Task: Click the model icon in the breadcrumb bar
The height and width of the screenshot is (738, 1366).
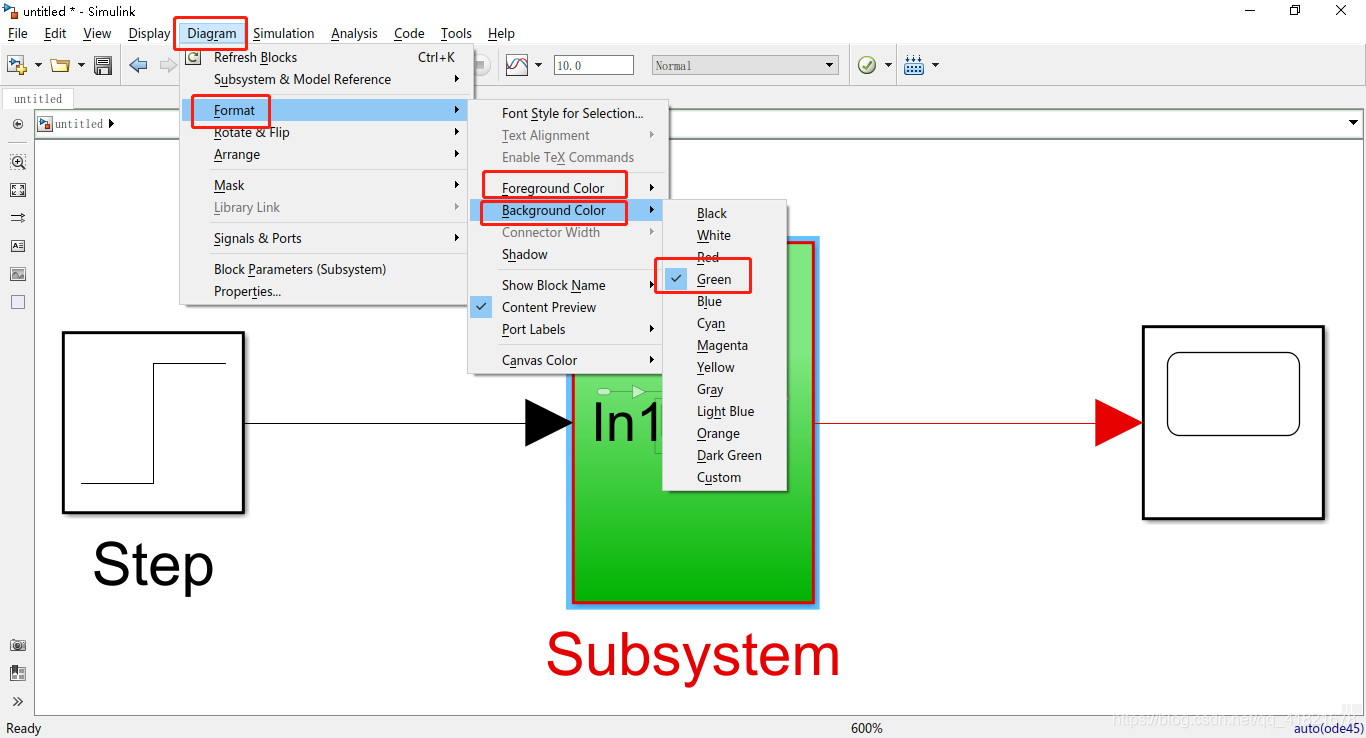Action: pos(45,124)
